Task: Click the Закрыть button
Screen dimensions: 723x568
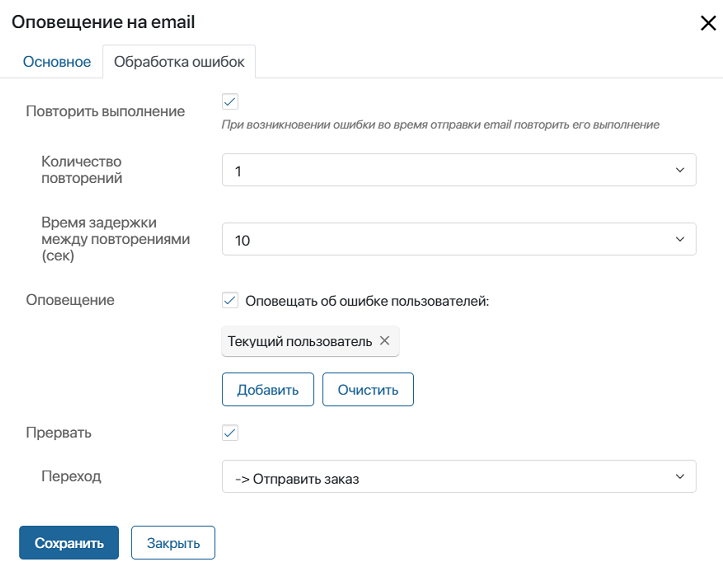Action: tap(173, 543)
